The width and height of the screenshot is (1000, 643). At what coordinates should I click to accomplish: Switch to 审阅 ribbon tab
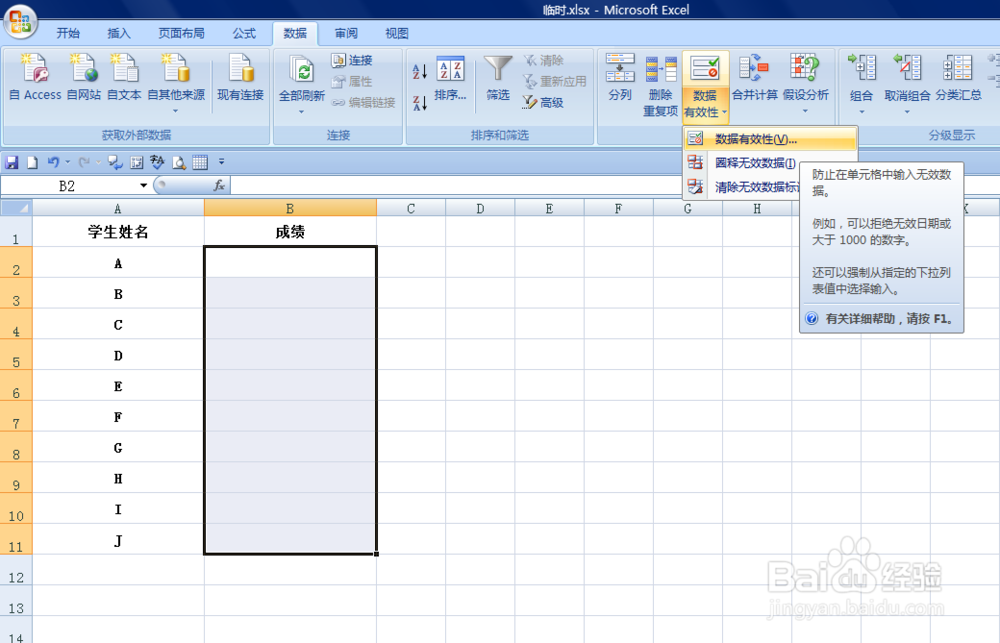[346, 33]
